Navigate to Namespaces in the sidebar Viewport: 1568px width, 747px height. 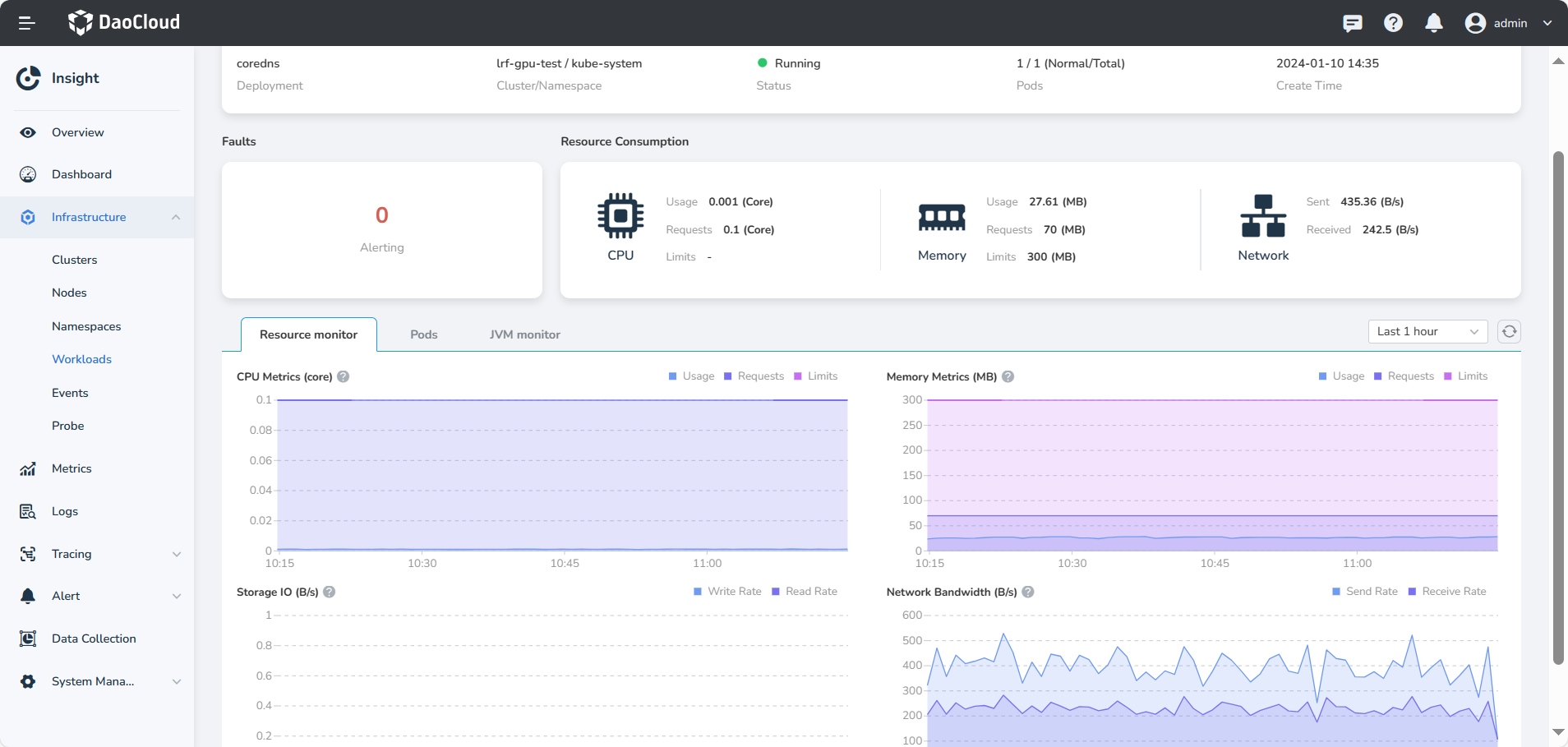coord(86,326)
